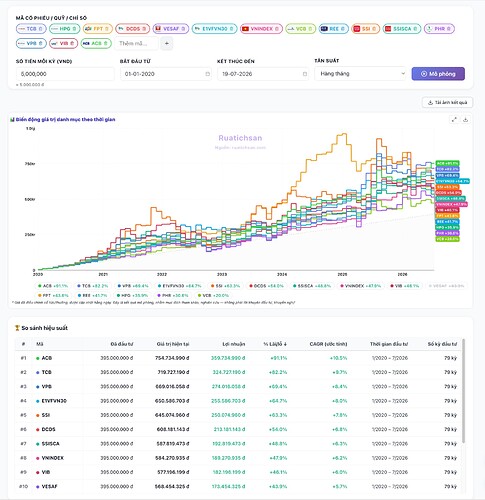Click the VNINDEX ticker chip label
Viewport: 485px width, 500px height.
262,29
